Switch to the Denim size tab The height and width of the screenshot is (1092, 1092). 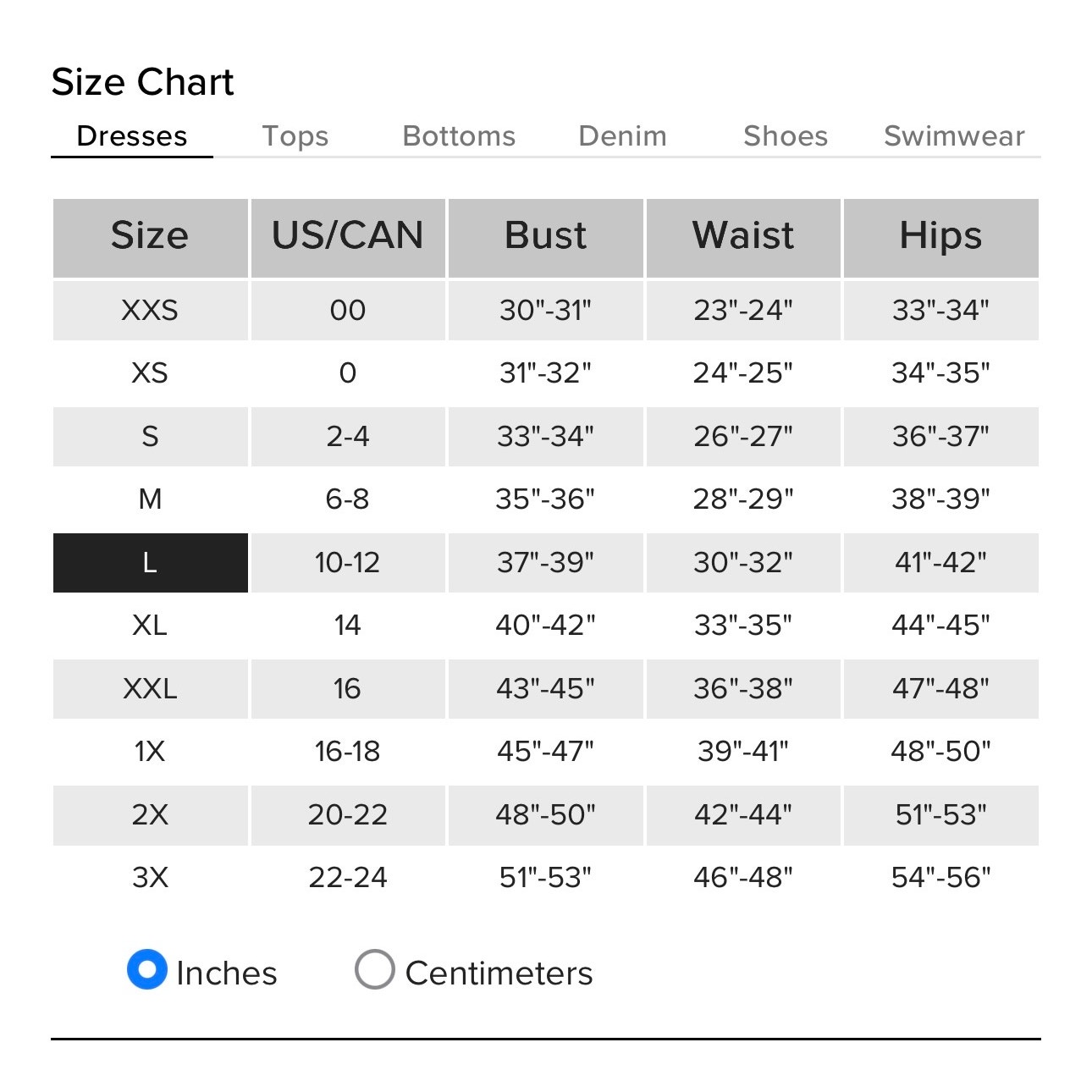pyautogui.click(x=622, y=136)
